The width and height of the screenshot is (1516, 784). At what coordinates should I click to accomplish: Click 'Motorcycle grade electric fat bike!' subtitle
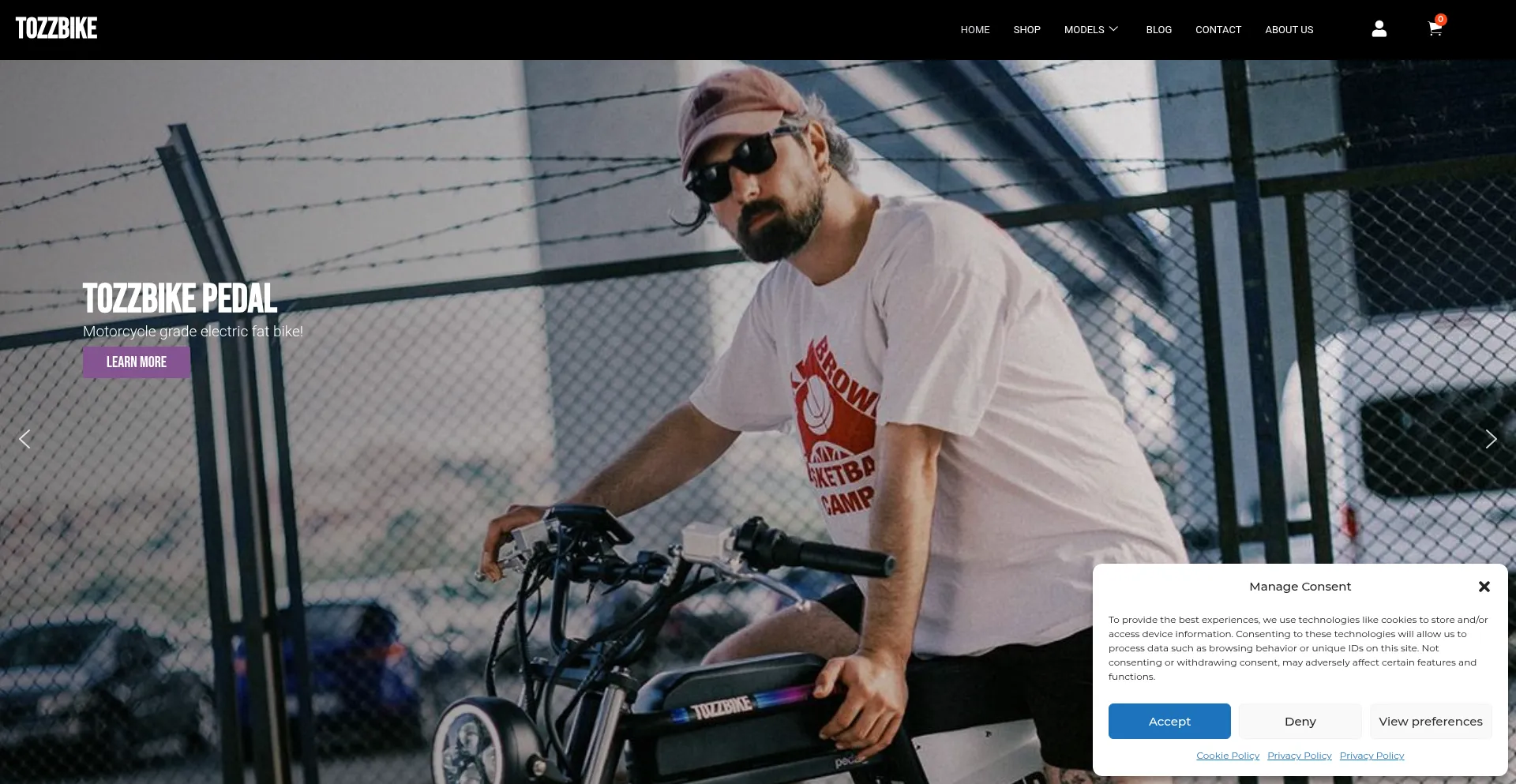[x=193, y=332]
